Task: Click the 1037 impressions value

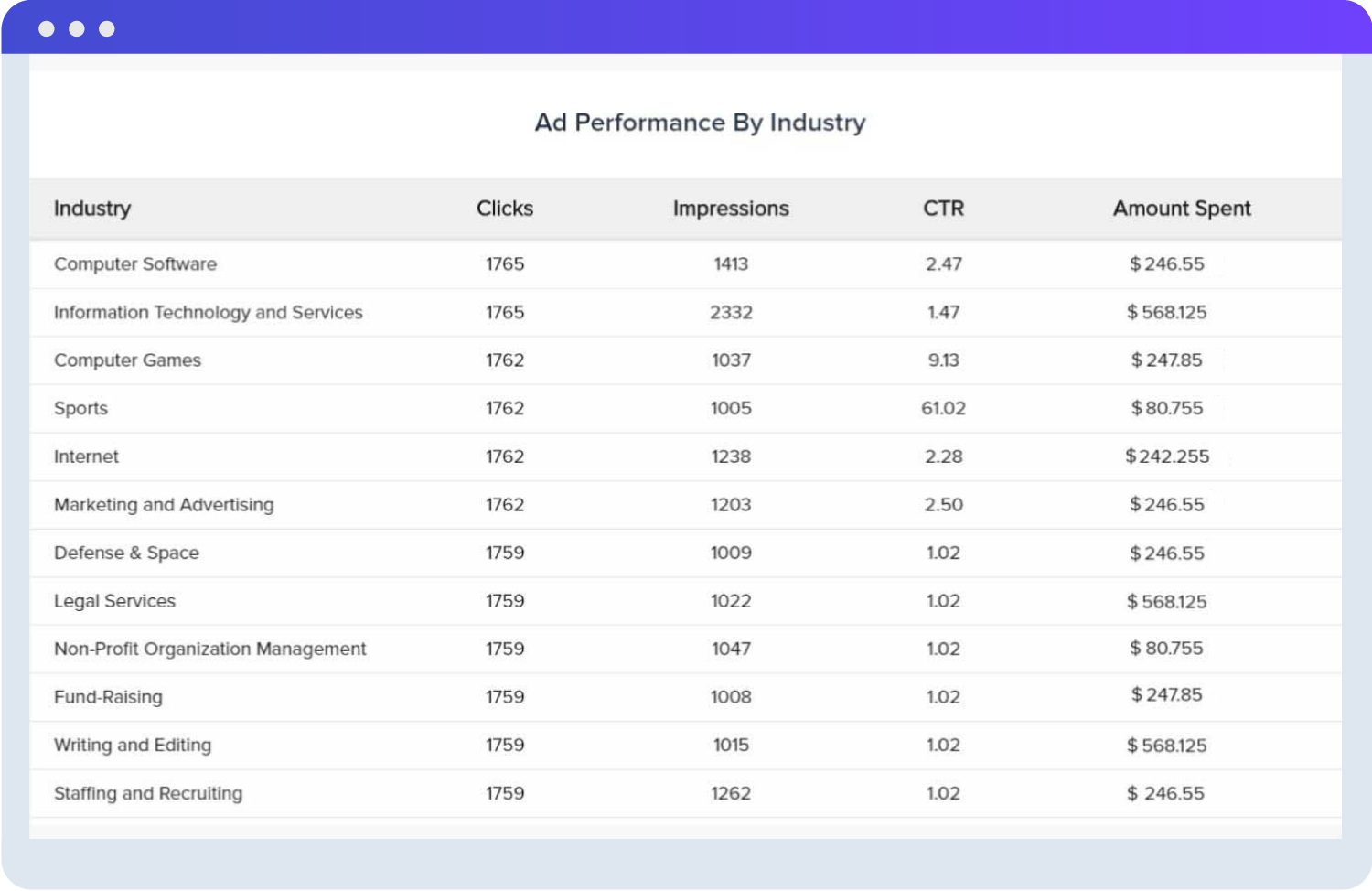Action: [x=731, y=360]
